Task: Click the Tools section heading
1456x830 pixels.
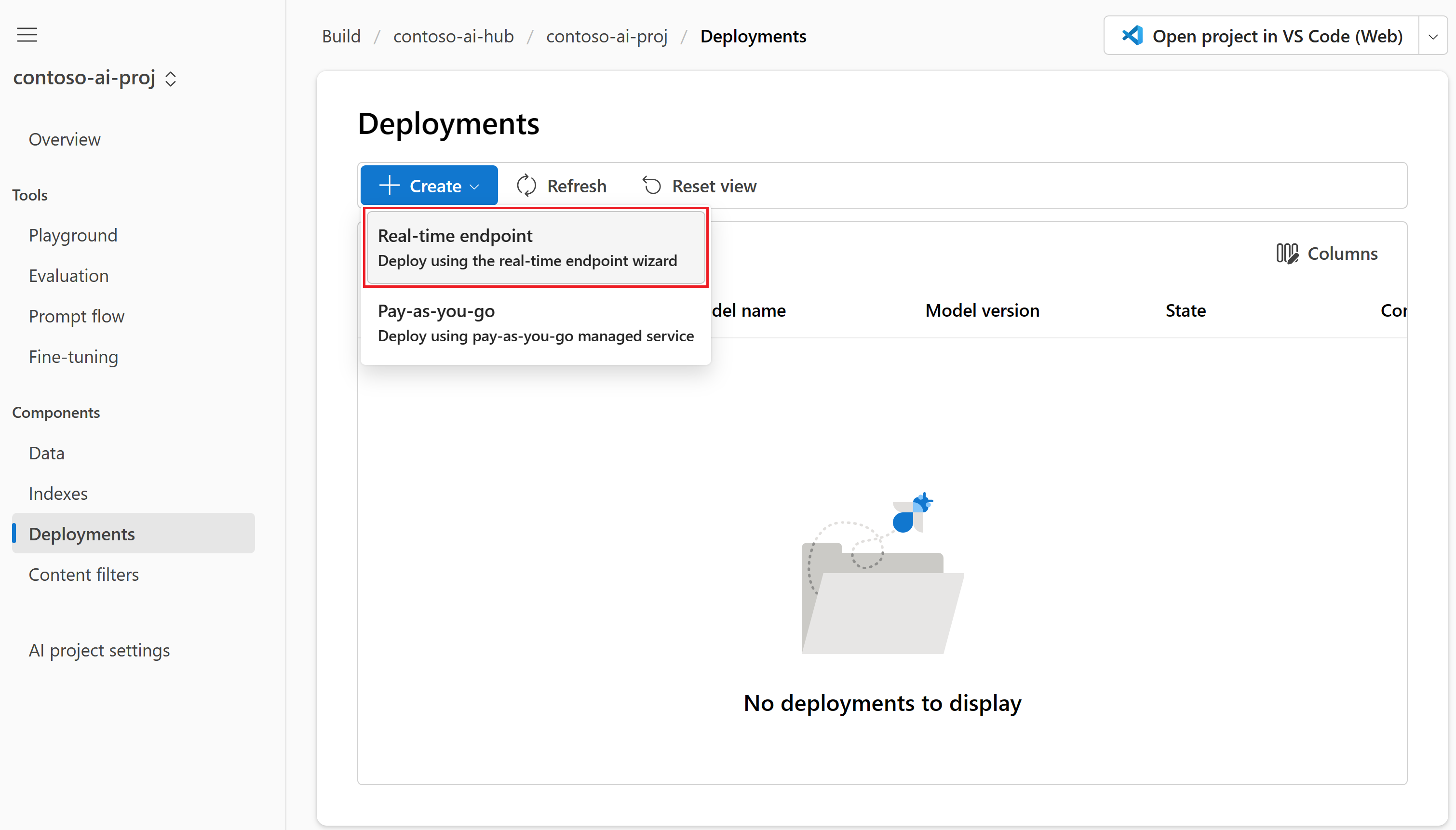Action: pos(29,195)
